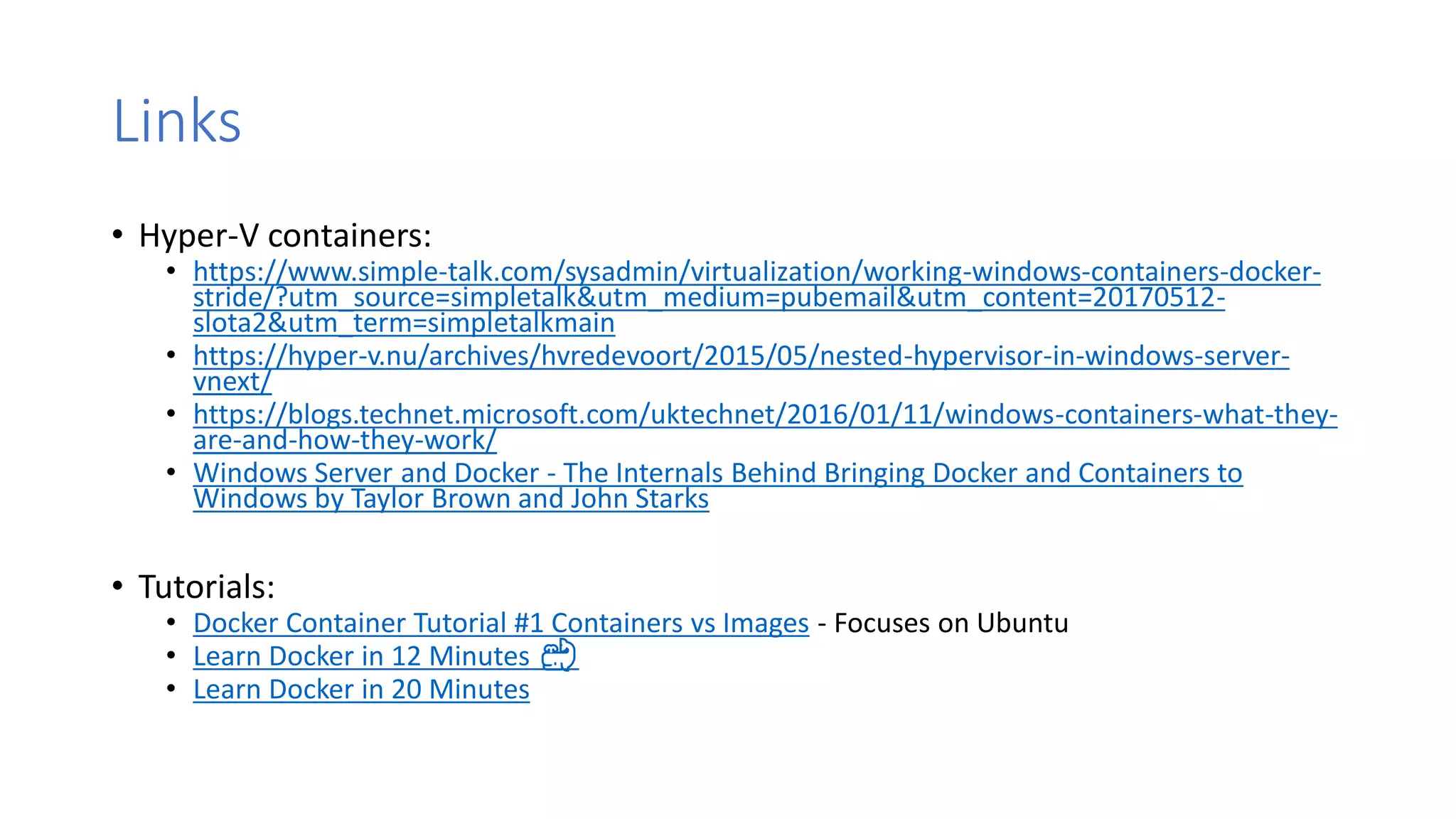Click bullet beside Learn Docker in 20 Minutes

click(x=171, y=688)
